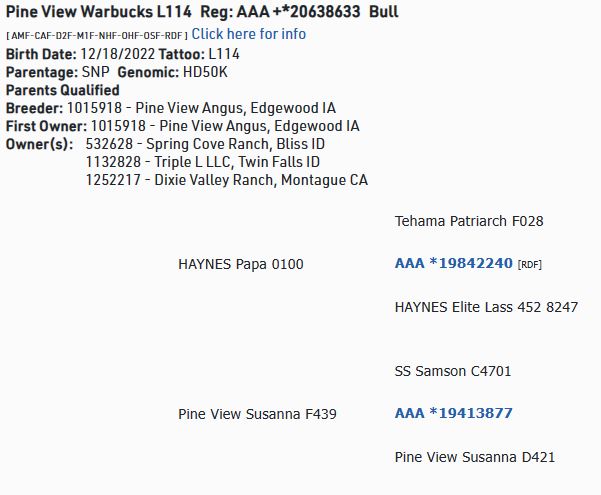Select owner Dixie Valley Ranch, Montague CA
Viewport: 601px width, 495px height.
227,180
